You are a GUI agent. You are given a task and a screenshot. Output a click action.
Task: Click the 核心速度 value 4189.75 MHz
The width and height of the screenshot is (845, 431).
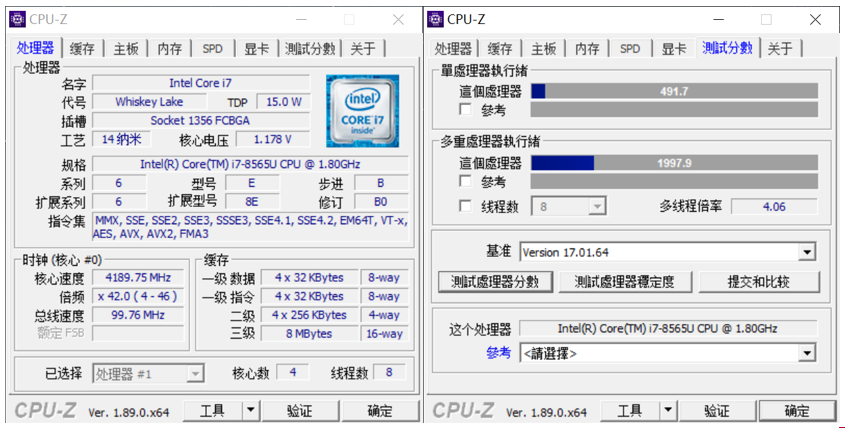click(x=138, y=277)
